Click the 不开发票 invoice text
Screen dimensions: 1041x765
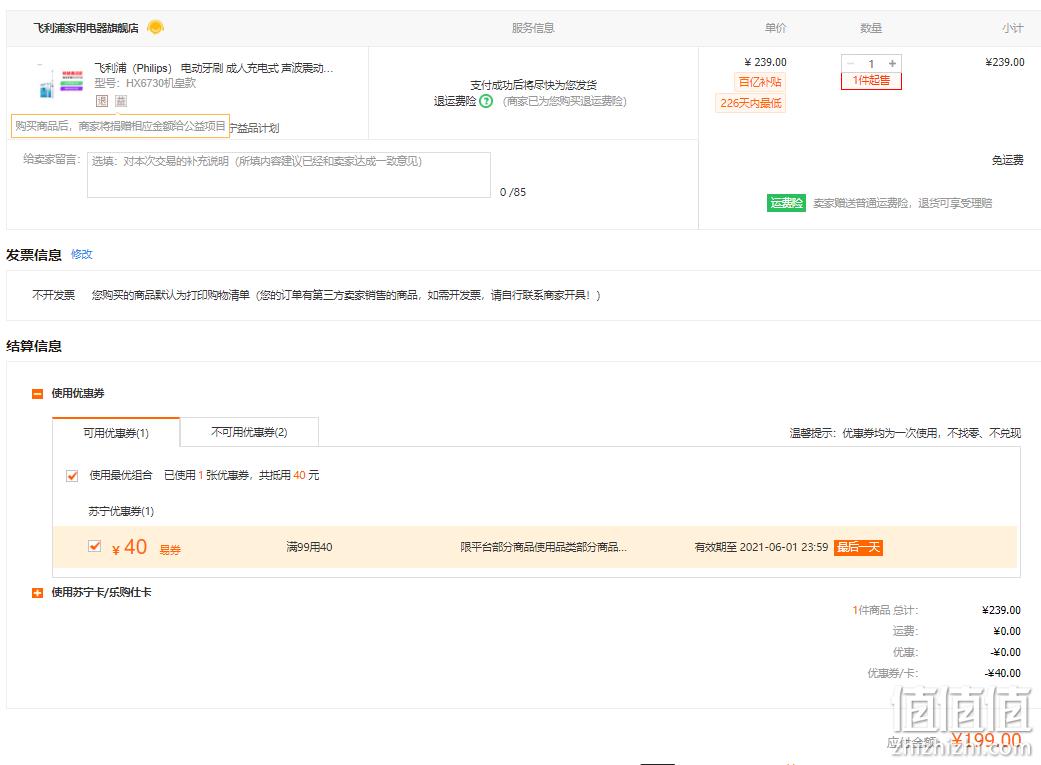[54, 295]
